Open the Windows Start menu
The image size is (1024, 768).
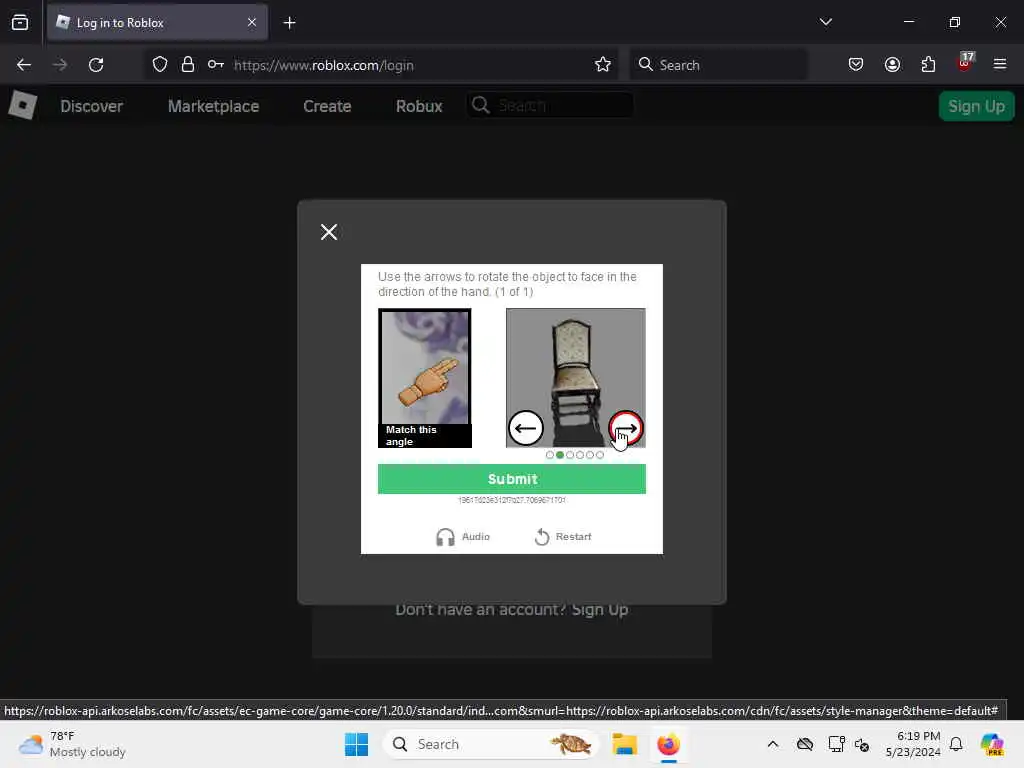357,744
